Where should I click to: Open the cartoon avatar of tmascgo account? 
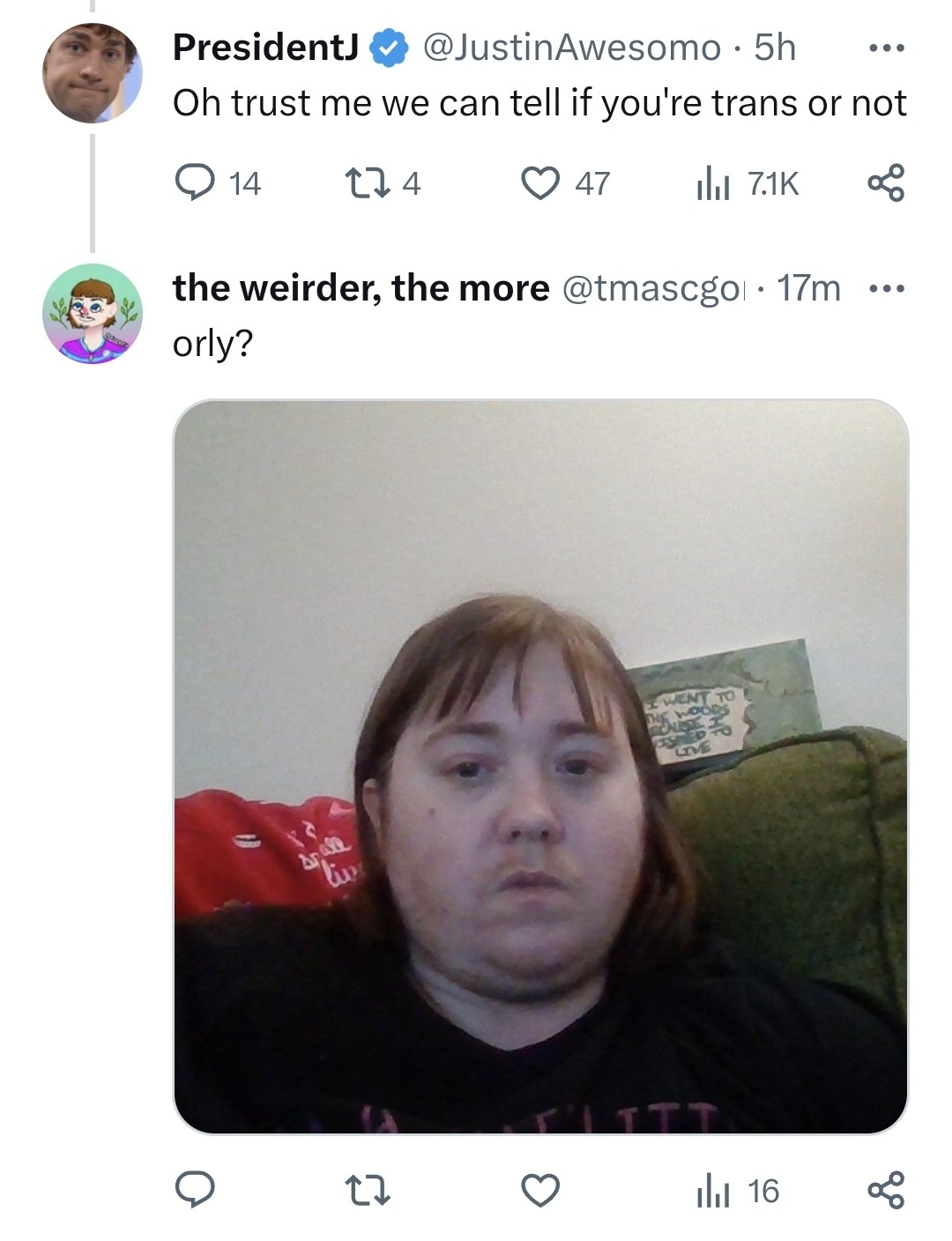(x=92, y=314)
